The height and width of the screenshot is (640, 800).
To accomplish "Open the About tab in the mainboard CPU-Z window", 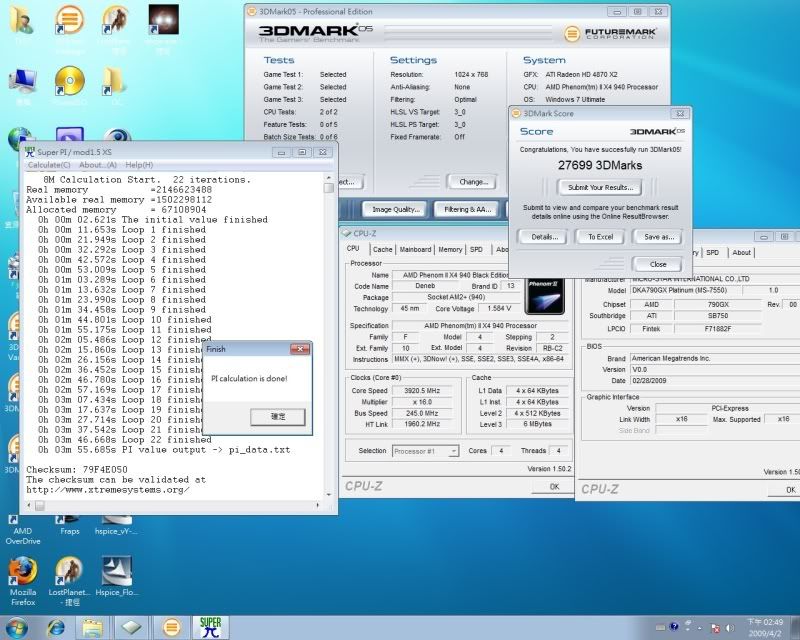I will (x=741, y=253).
